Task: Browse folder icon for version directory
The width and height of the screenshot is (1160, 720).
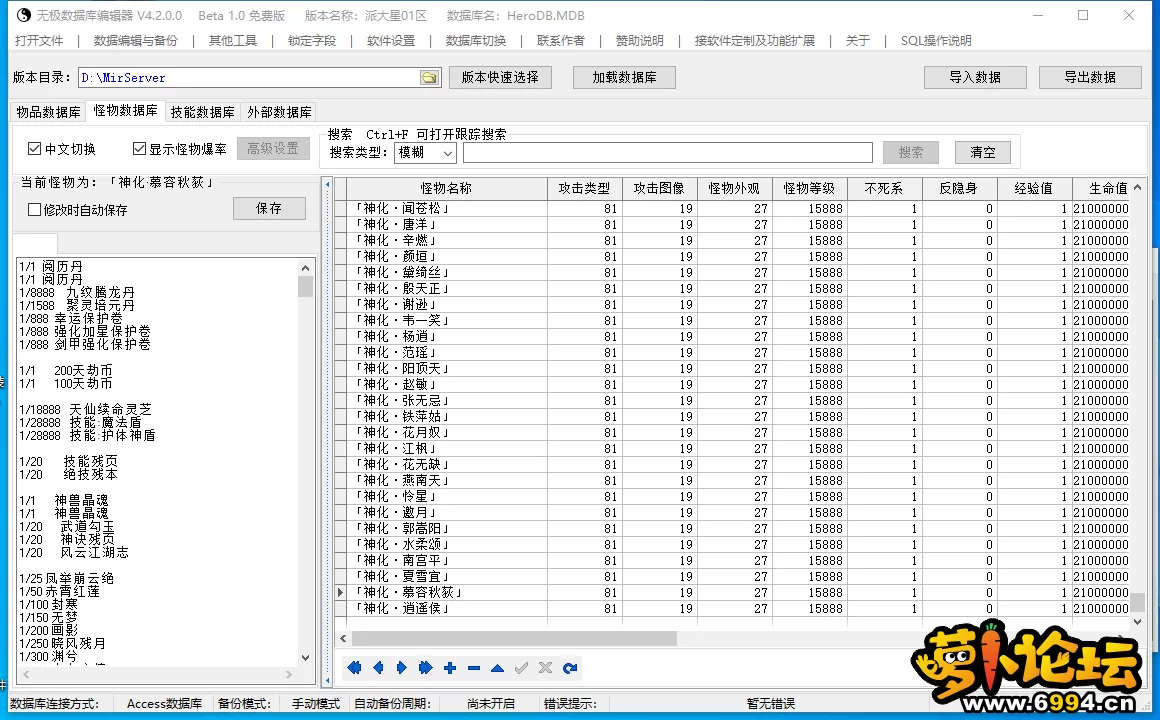Action: coord(429,77)
